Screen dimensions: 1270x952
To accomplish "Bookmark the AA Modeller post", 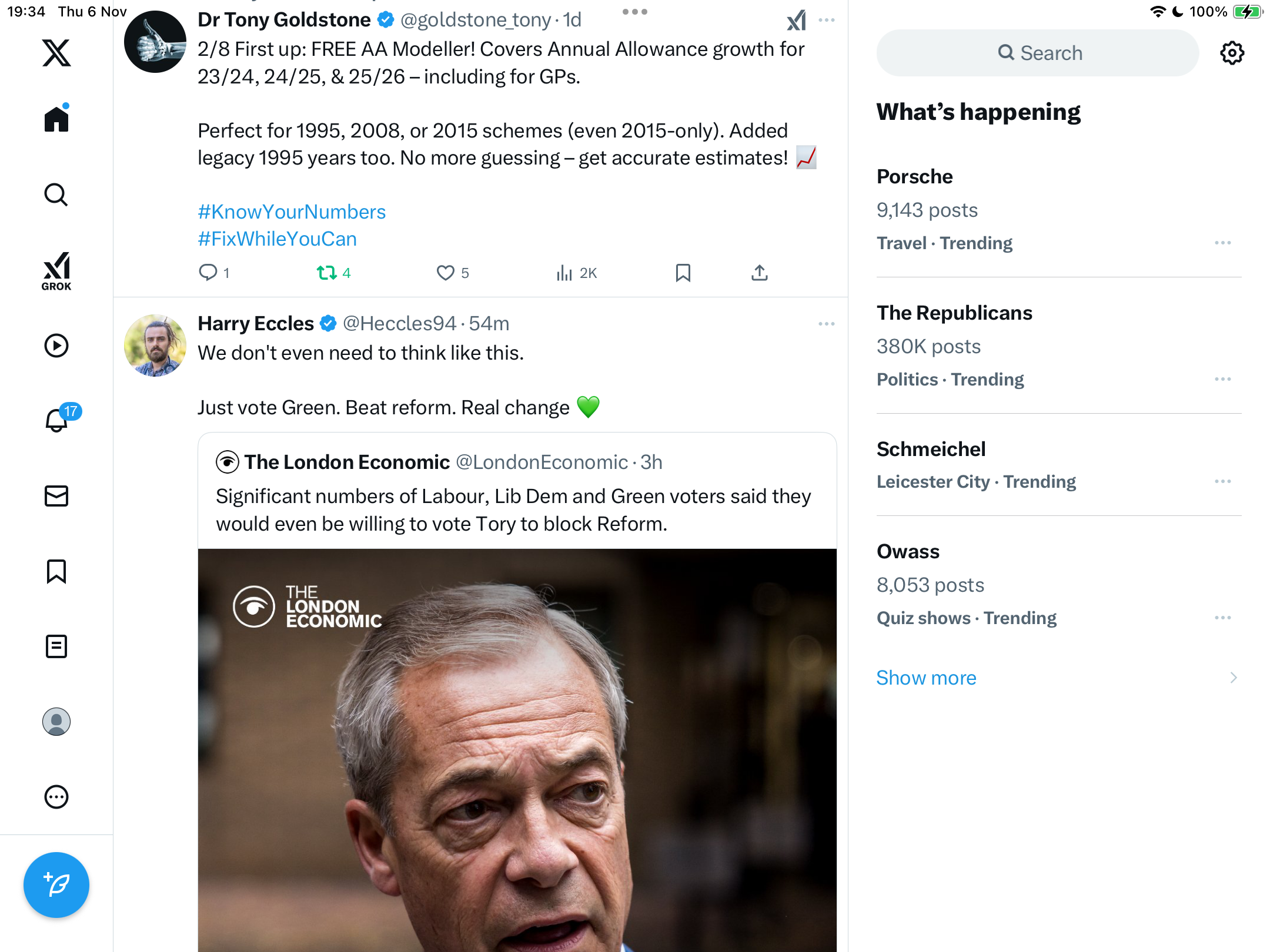I will tap(683, 273).
